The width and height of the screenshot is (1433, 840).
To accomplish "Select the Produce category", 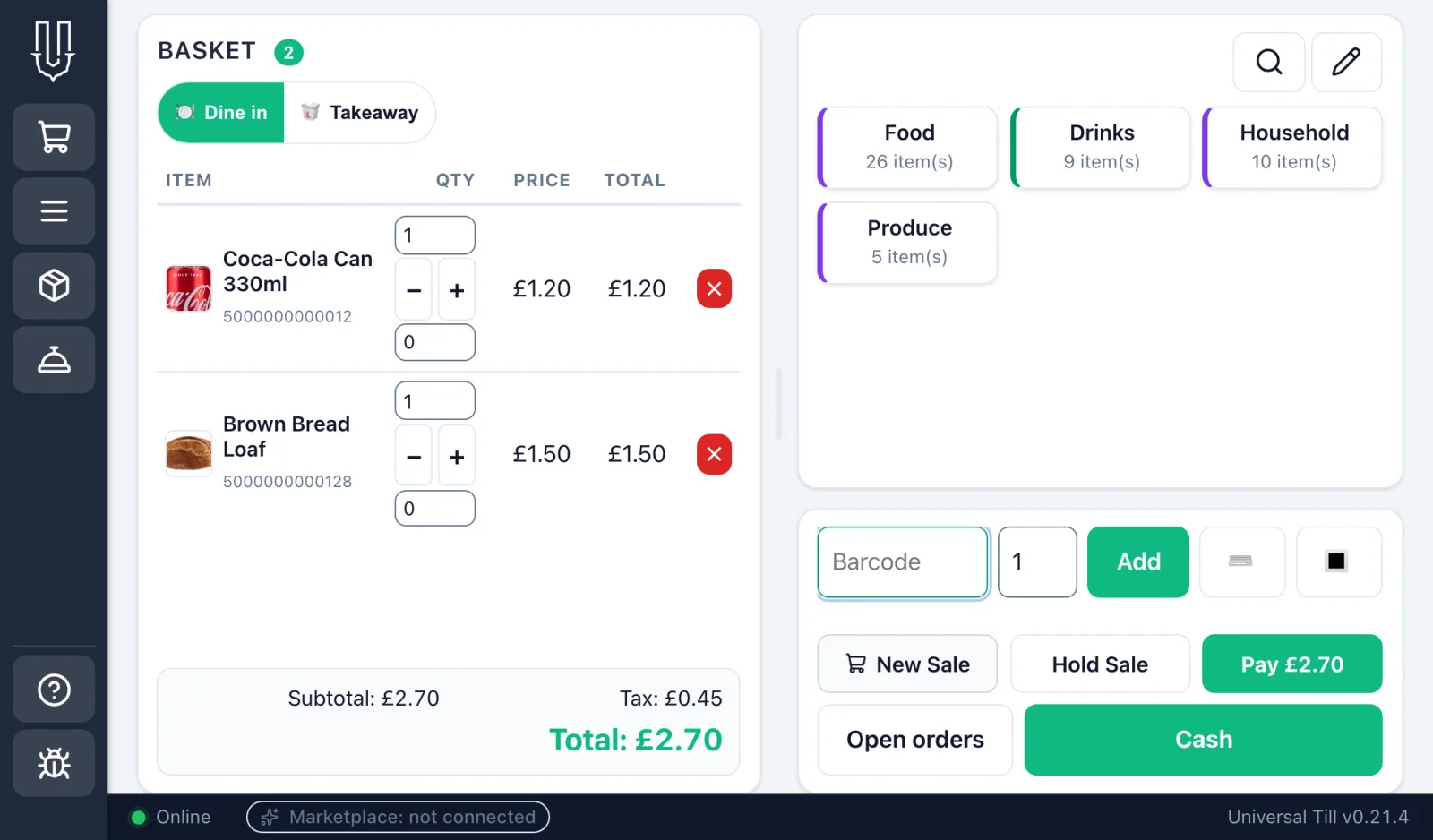I will click(x=907, y=243).
